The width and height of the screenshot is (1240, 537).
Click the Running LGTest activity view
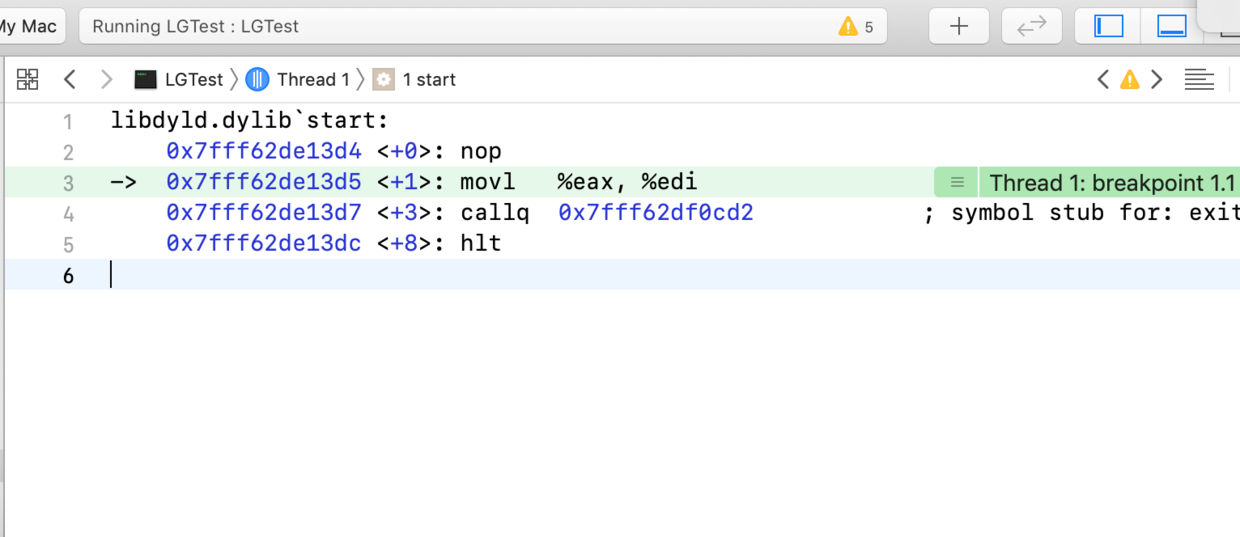point(483,26)
